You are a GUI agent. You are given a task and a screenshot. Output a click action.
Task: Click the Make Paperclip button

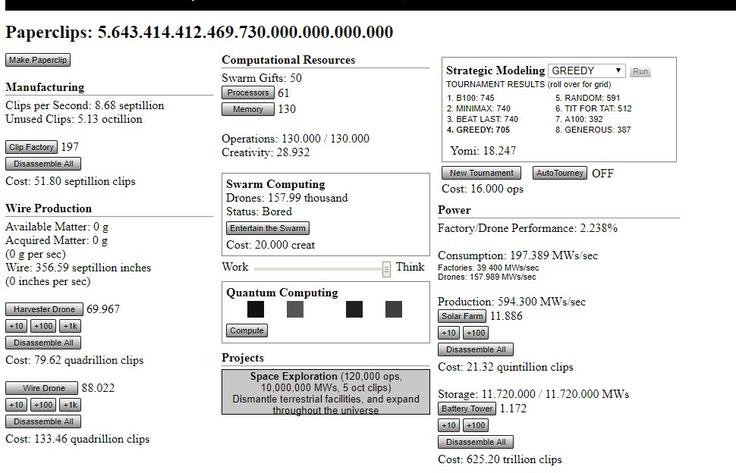tap(38, 60)
